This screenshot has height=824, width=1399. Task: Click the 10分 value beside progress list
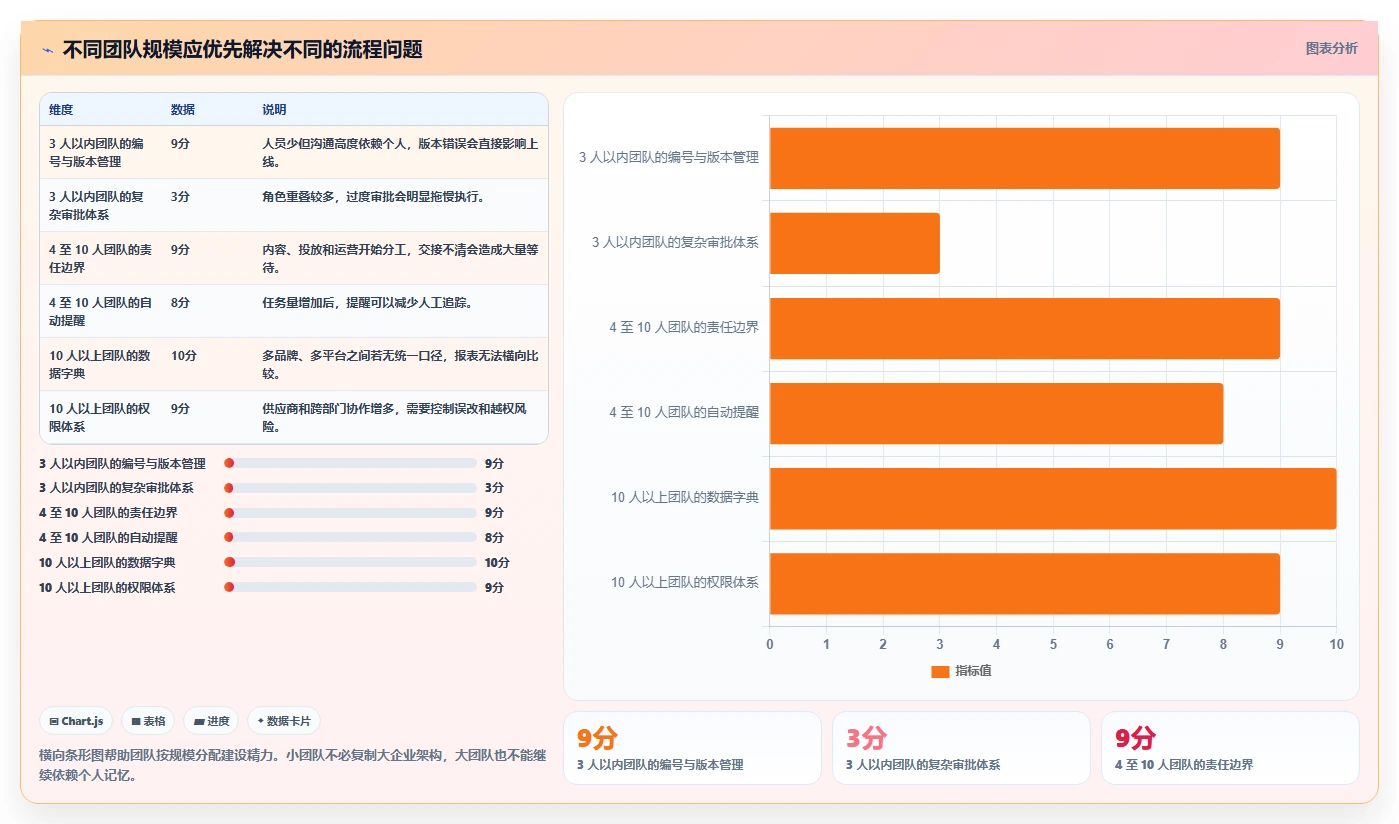[497, 563]
